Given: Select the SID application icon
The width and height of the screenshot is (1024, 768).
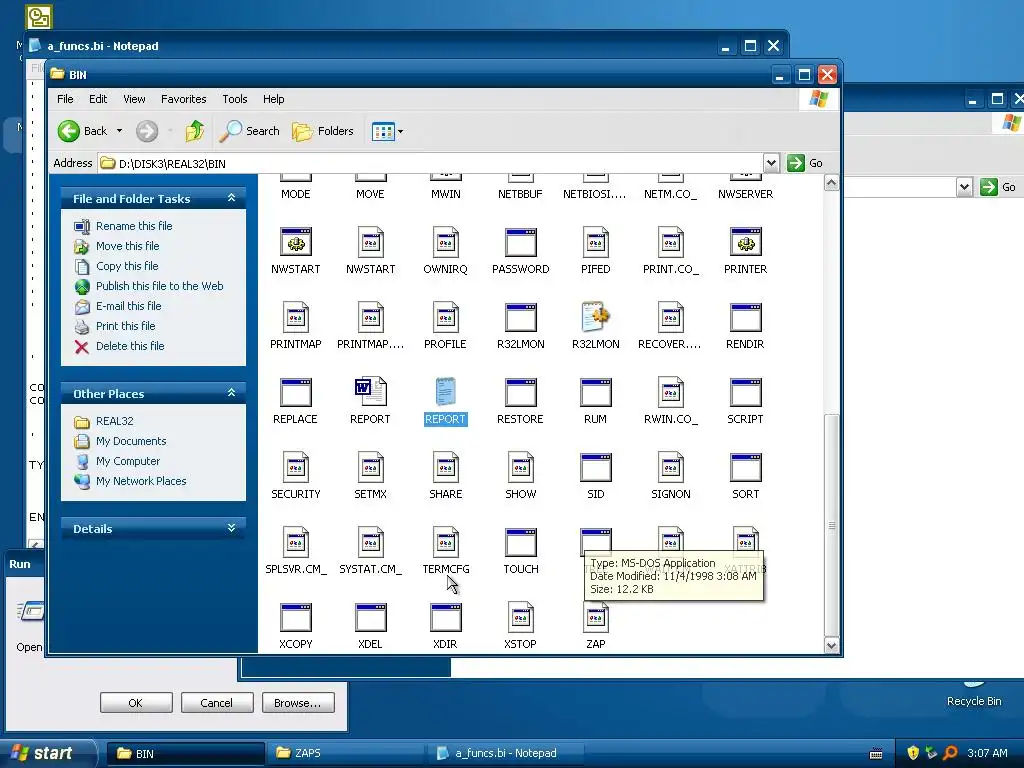Looking at the screenshot, I should coord(596,468).
